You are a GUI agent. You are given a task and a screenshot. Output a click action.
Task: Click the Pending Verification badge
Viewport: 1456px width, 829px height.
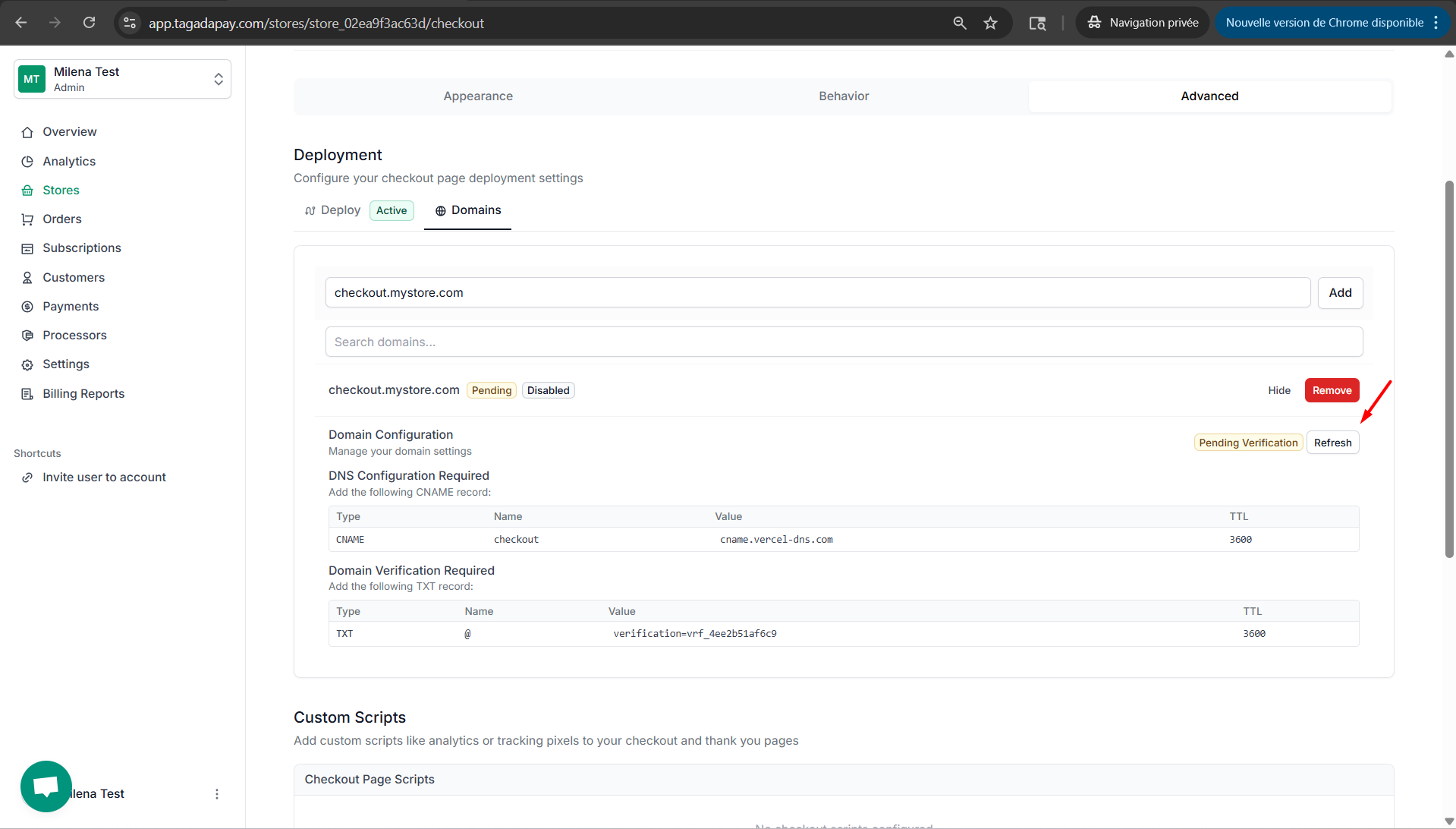point(1248,443)
